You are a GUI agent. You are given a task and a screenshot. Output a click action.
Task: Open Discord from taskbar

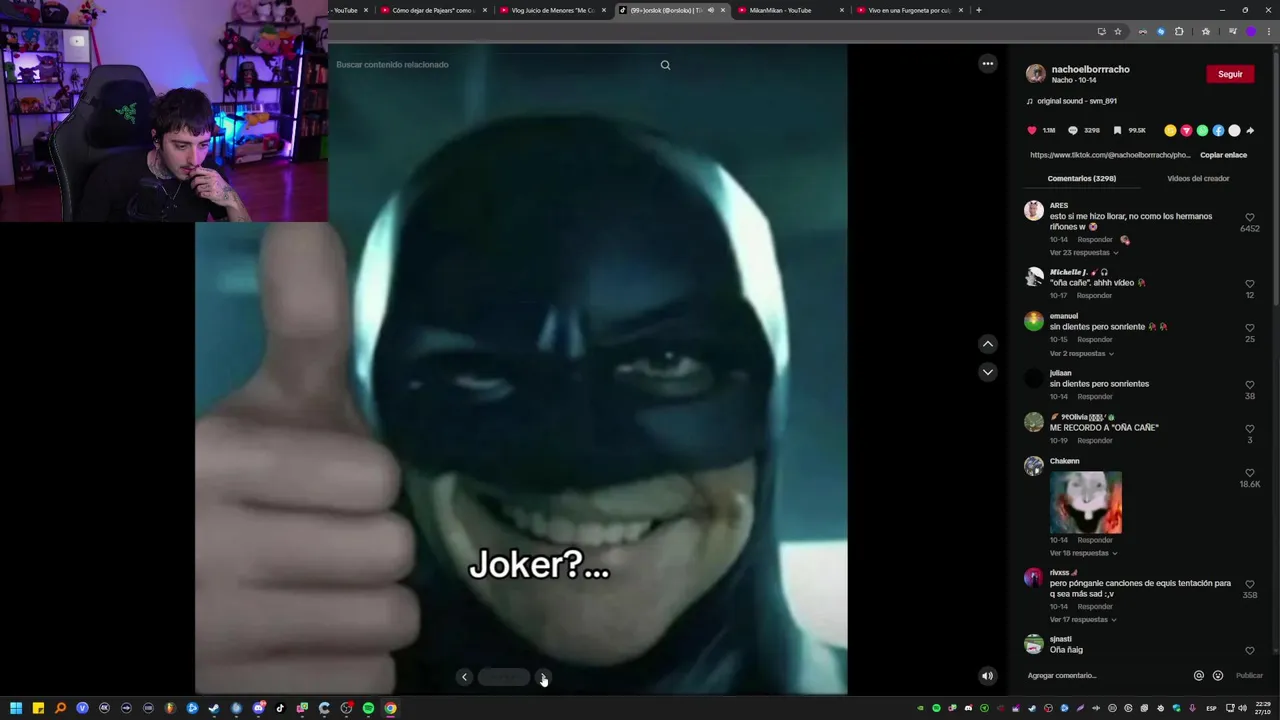coord(258,708)
